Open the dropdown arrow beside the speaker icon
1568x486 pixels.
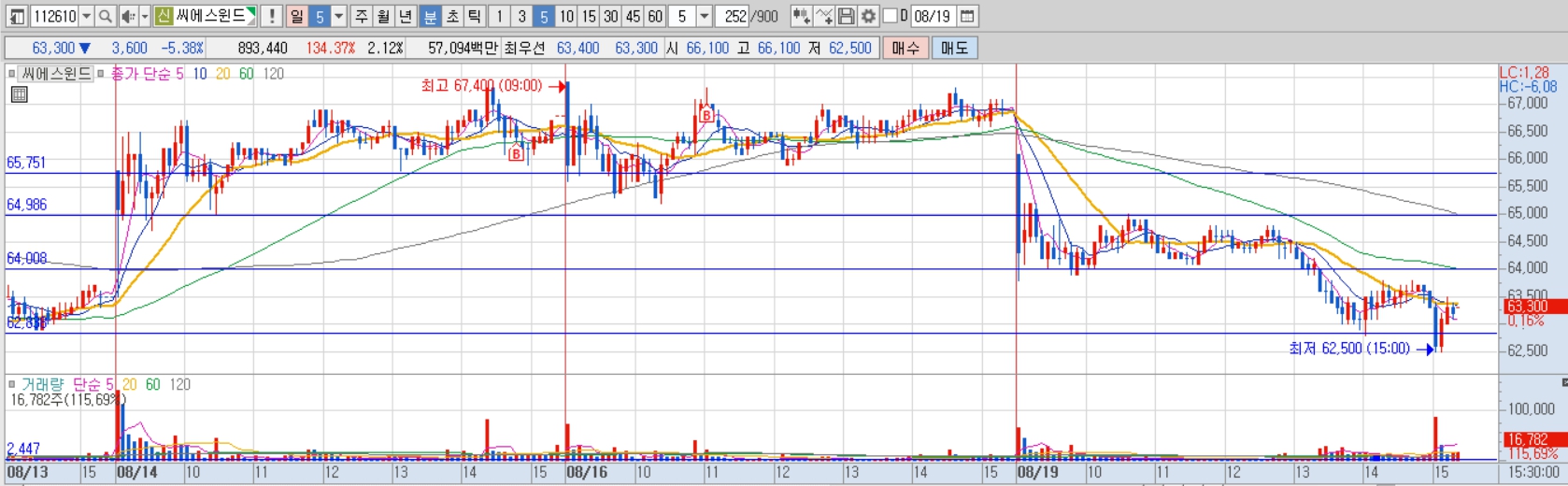(145, 16)
